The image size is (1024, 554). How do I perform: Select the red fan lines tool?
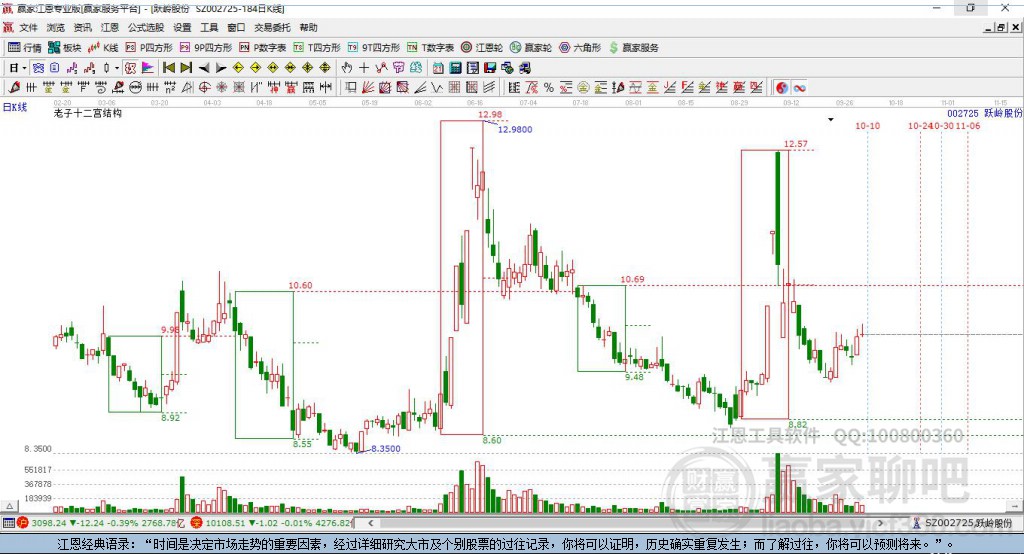[x=368, y=88]
